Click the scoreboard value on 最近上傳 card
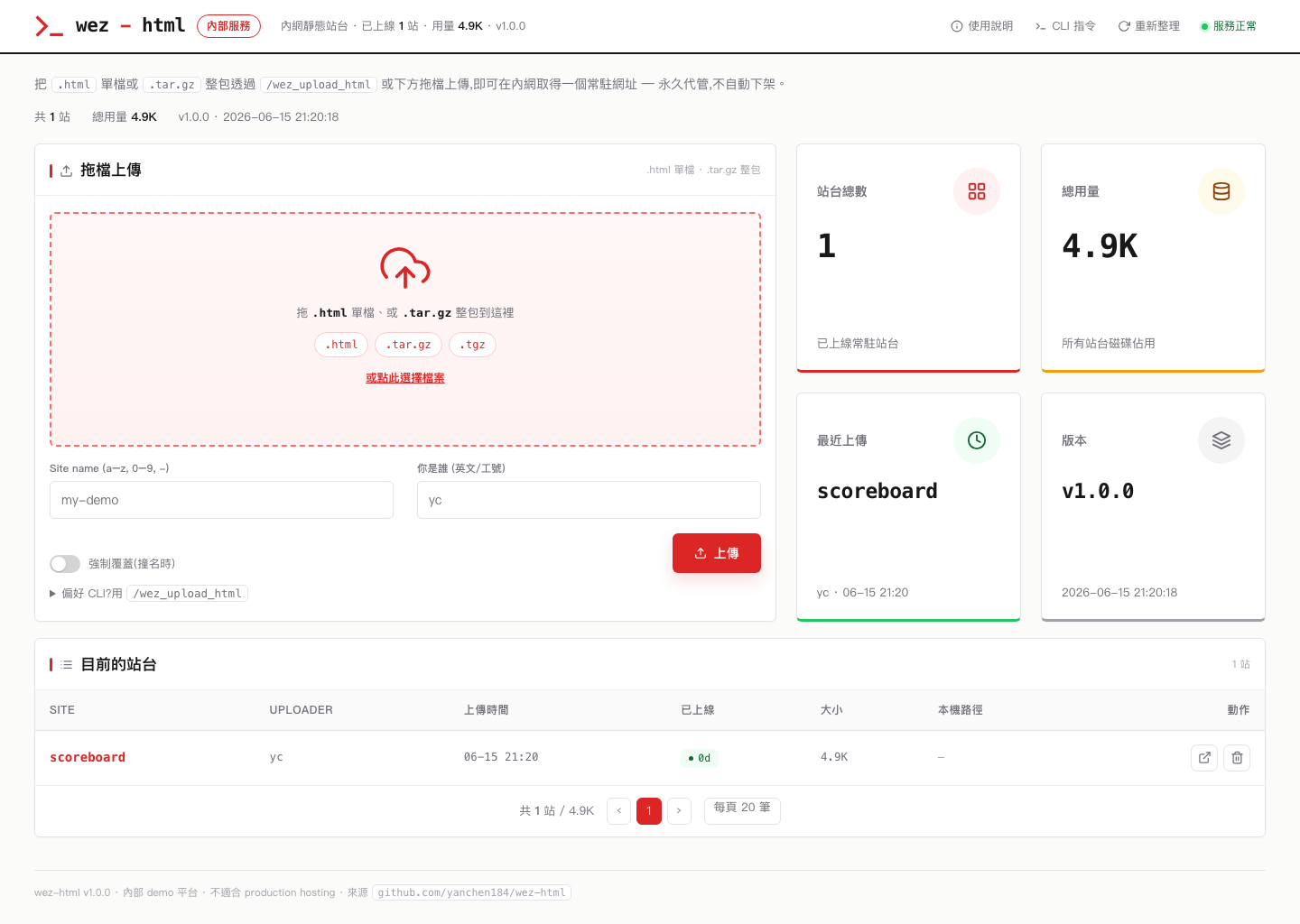Viewport: 1300px width, 924px height. tap(877, 491)
